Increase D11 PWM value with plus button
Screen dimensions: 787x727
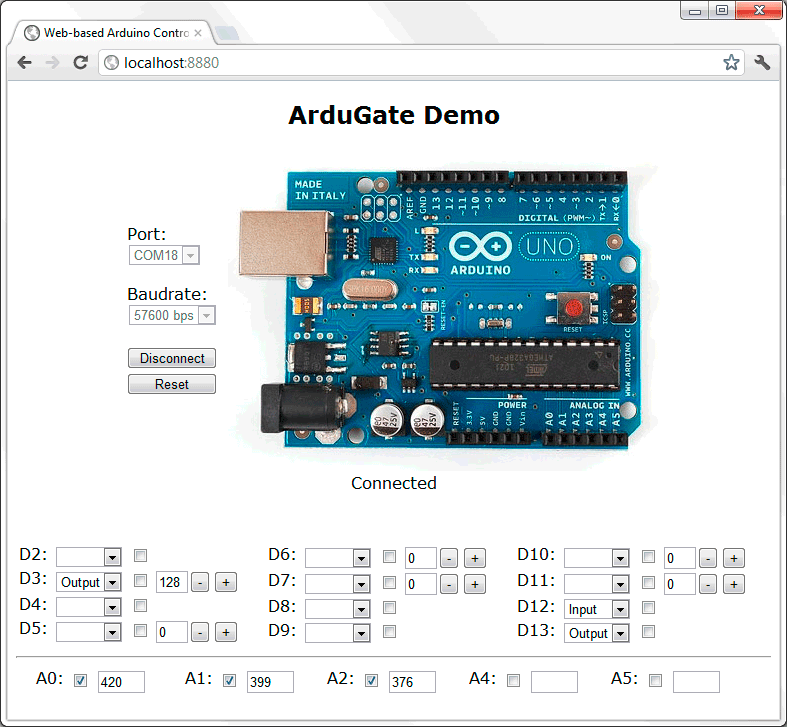pyautogui.click(x=734, y=584)
